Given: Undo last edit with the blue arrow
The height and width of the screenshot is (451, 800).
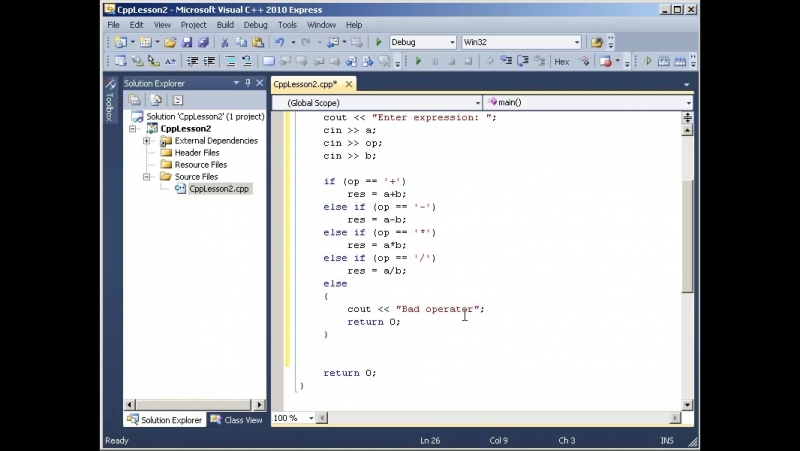Looking at the screenshot, I should [280, 42].
